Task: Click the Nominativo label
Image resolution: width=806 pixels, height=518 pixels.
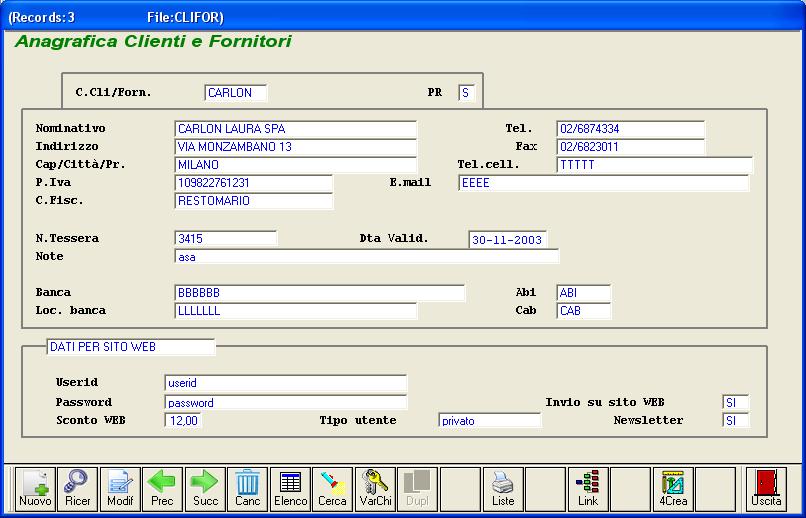Action: click(x=70, y=128)
